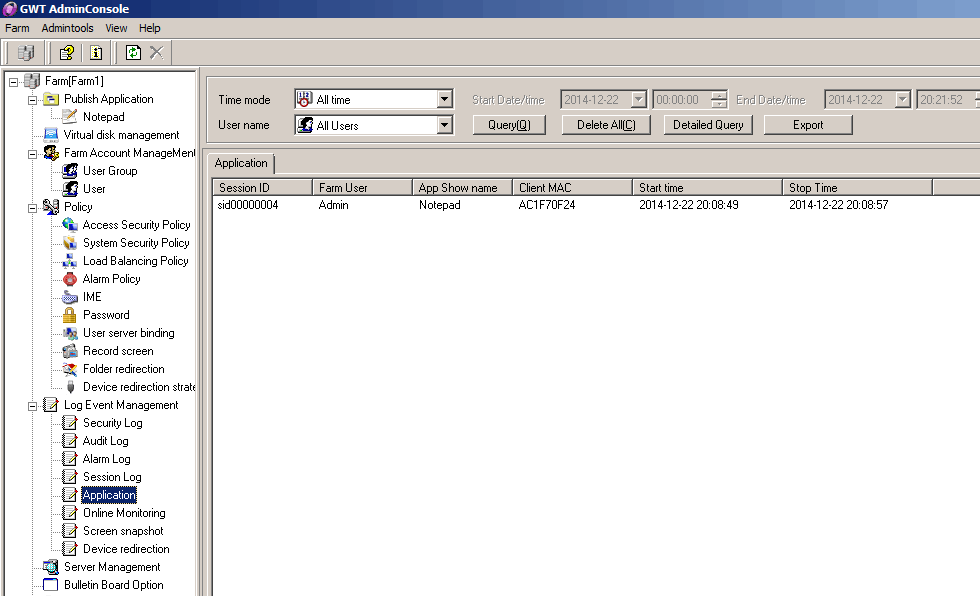Open the User name dropdown

[x=445, y=126]
